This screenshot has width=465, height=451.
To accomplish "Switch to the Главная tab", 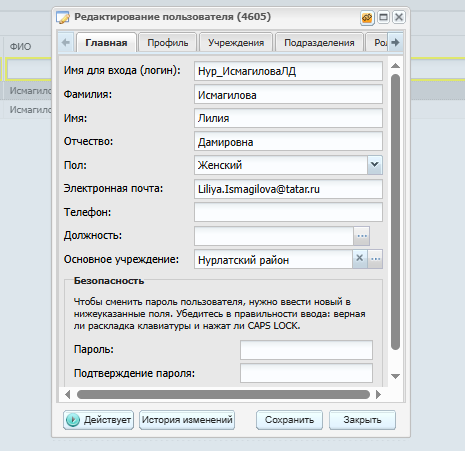I will pyautogui.click(x=106, y=43).
